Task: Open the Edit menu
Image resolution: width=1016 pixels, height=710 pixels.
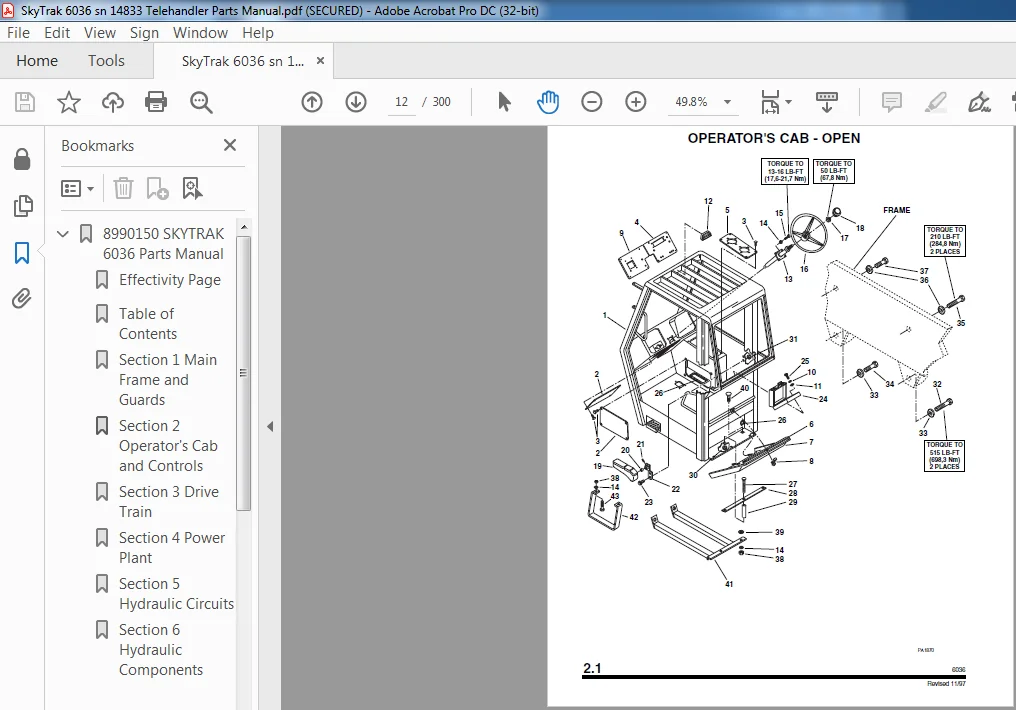Action: click(x=57, y=32)
